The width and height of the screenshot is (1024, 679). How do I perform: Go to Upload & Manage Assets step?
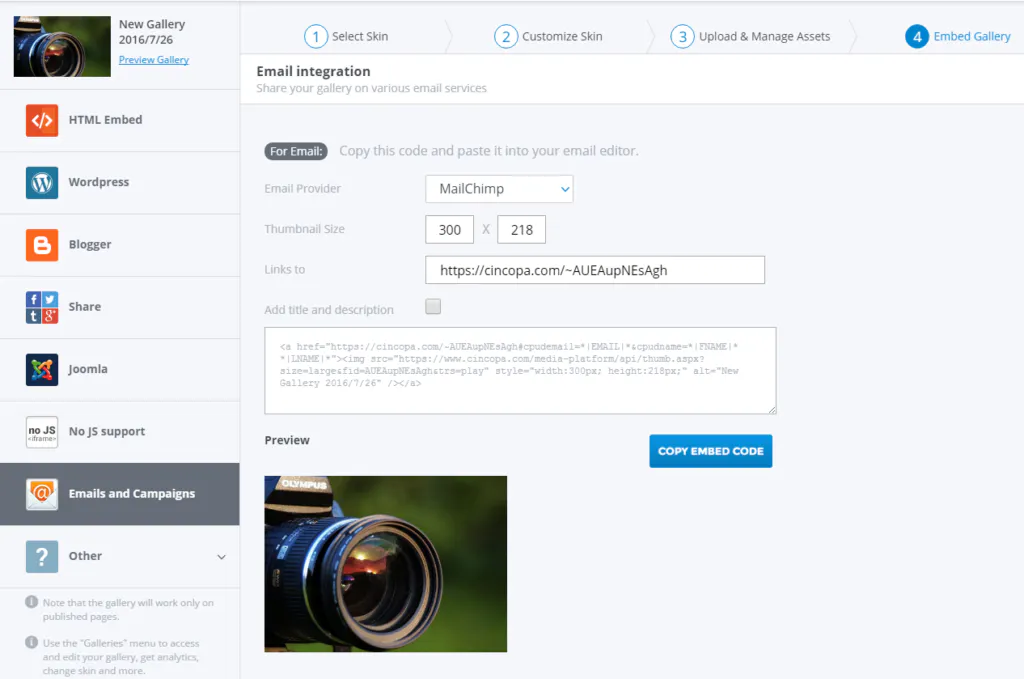pyautogui.click(x=750, y=37)
